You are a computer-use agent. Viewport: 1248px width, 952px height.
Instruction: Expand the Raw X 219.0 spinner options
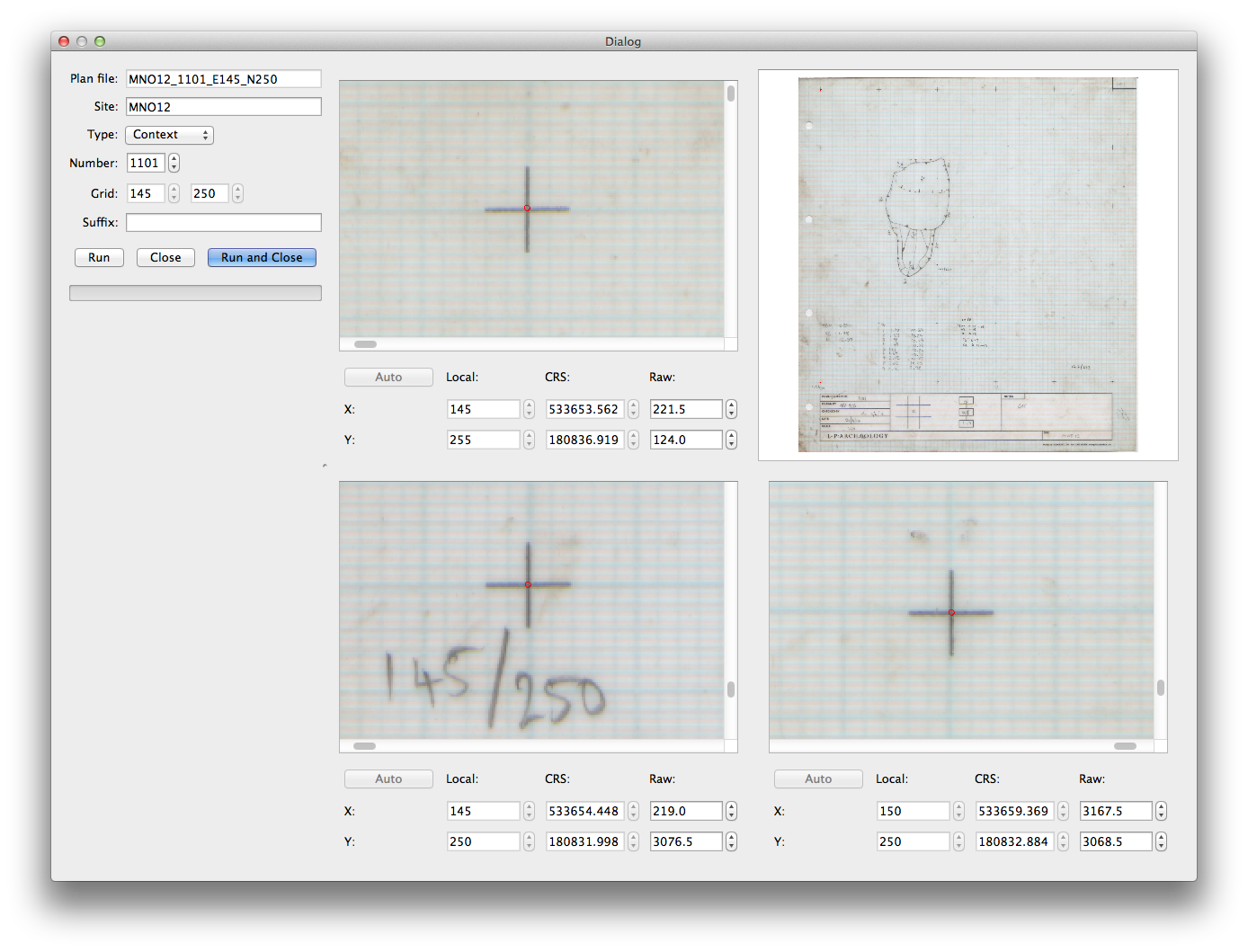[x=731, y=810]
